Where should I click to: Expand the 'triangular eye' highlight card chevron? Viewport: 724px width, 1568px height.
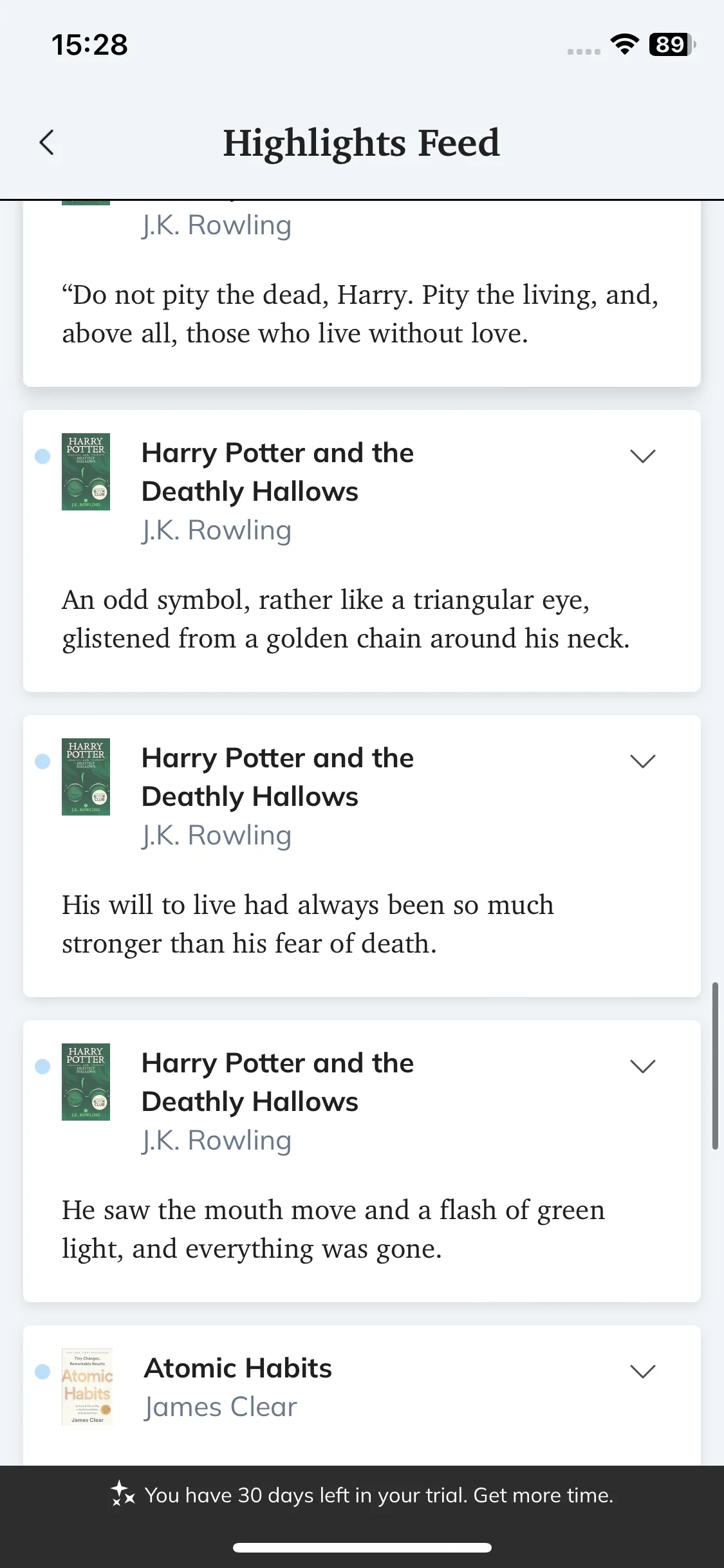(x=642, y=456)
